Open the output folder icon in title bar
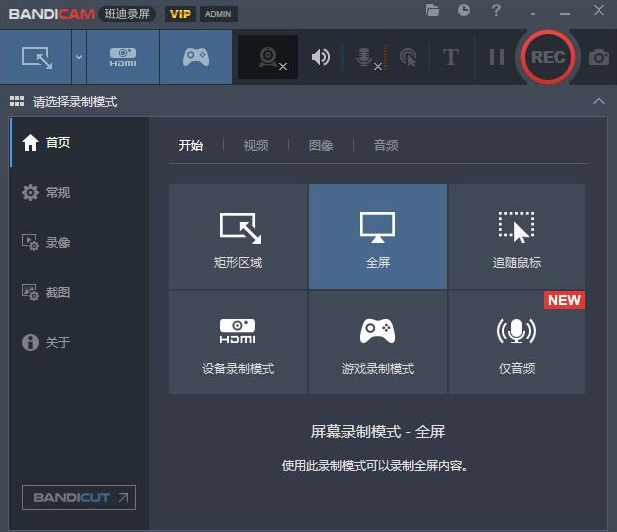Screen dimensions: 617x532 [x=432, y=11]
